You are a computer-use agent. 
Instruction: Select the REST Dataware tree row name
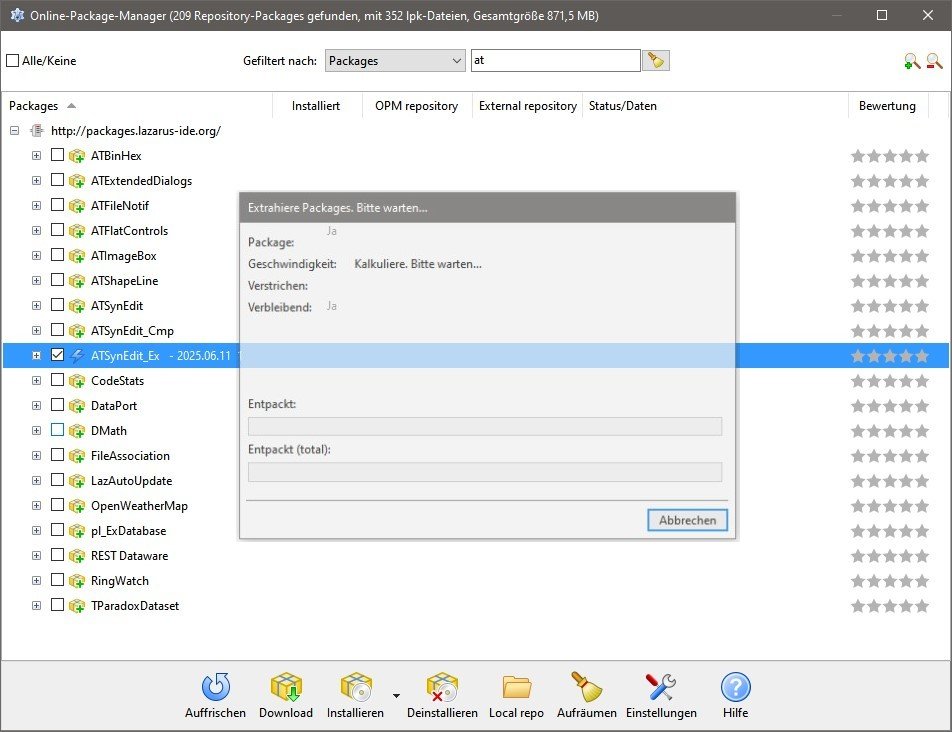click(129, 556)
